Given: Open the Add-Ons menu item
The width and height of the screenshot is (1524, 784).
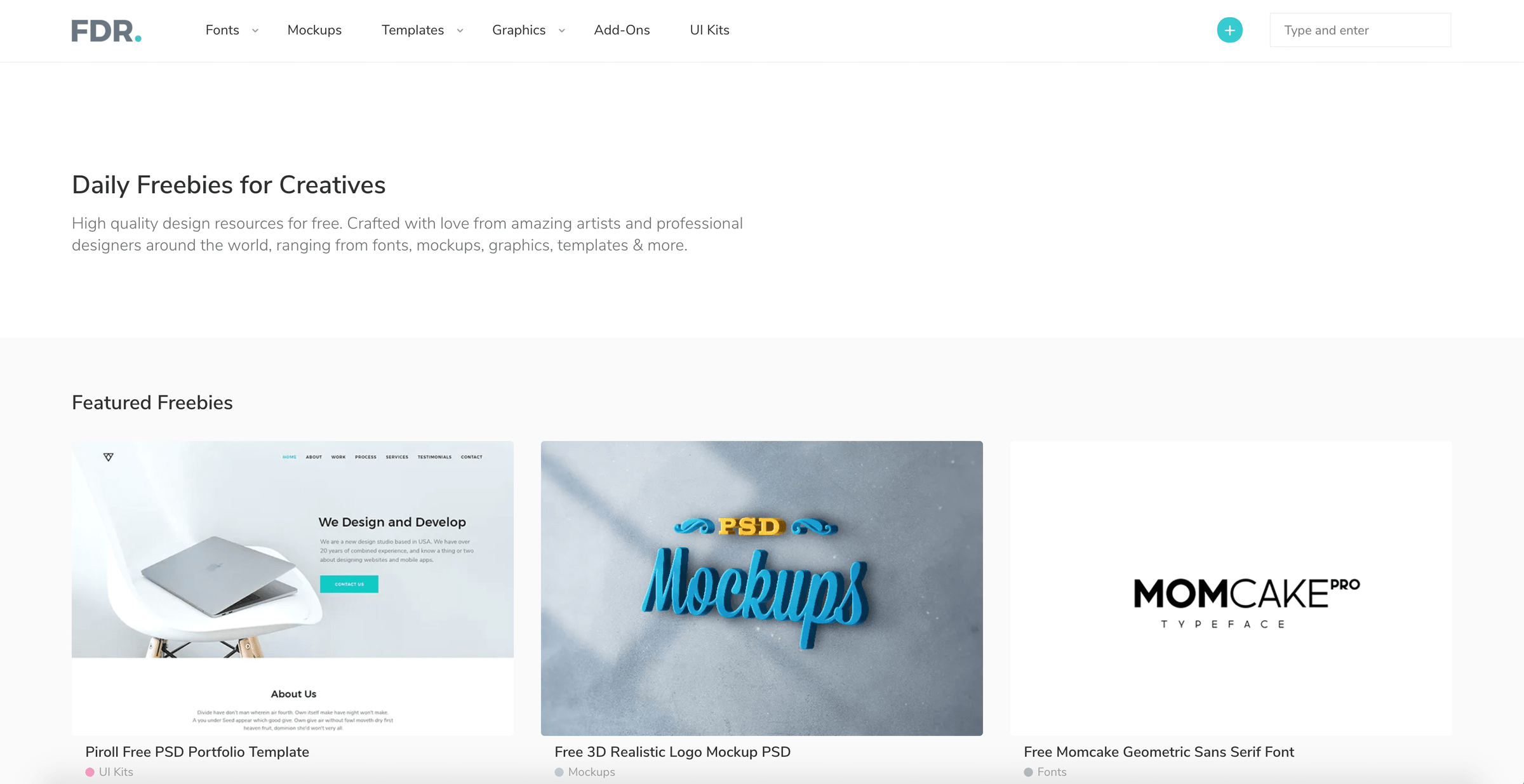Looking at the screenshot, I should pos(622,30).
